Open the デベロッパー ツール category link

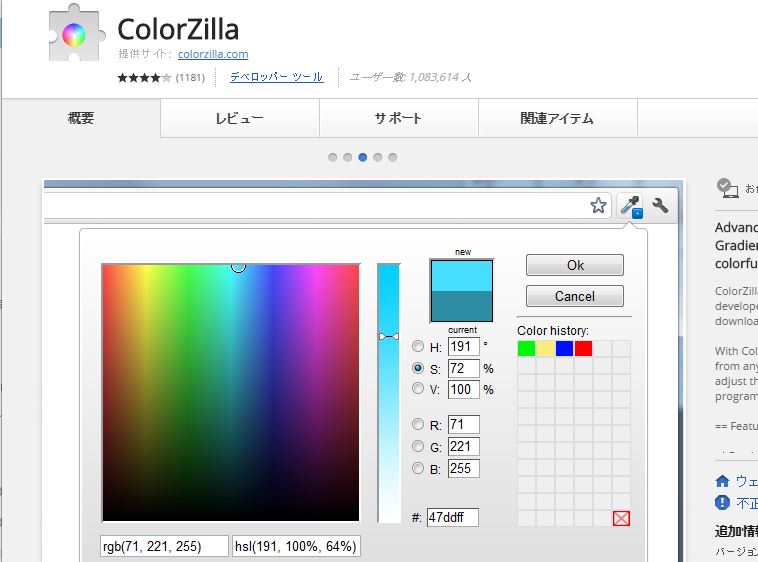(x=277, y=77)
